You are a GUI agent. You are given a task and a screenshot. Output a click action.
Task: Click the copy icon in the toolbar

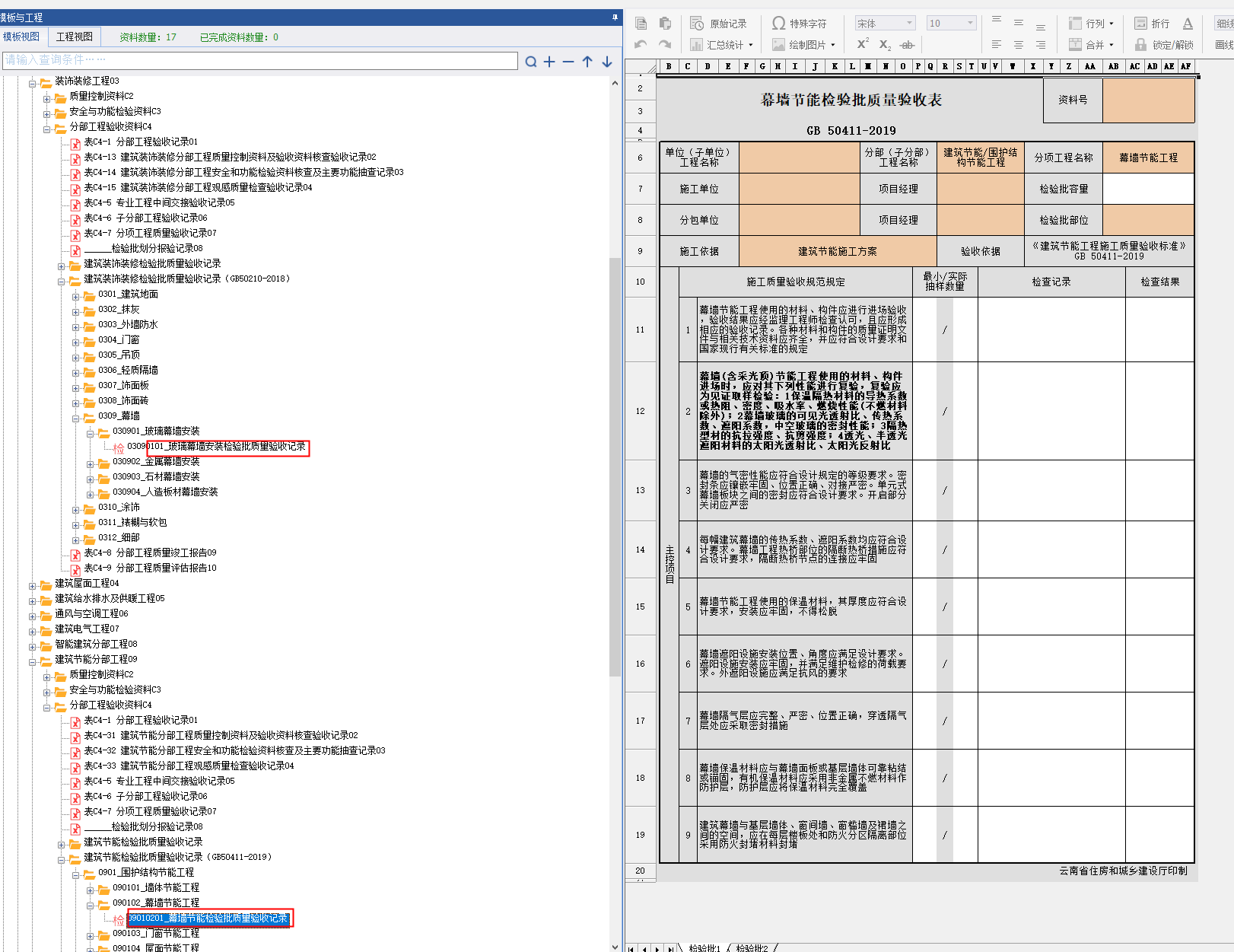point(641,24)
